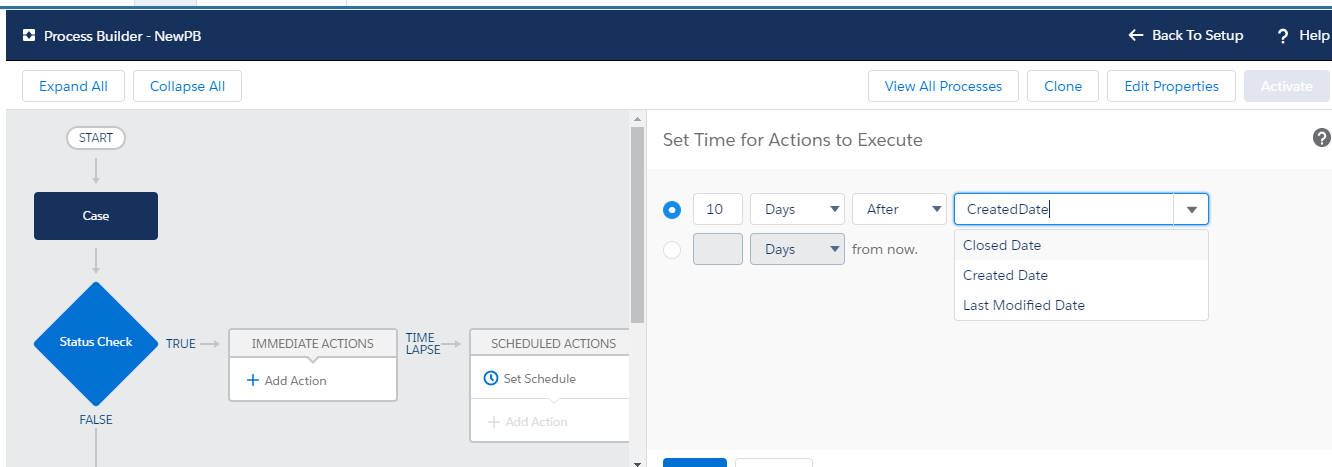Click the Process Builder logo icon
Screen dimensions: 1332x467
click(29, 36)
